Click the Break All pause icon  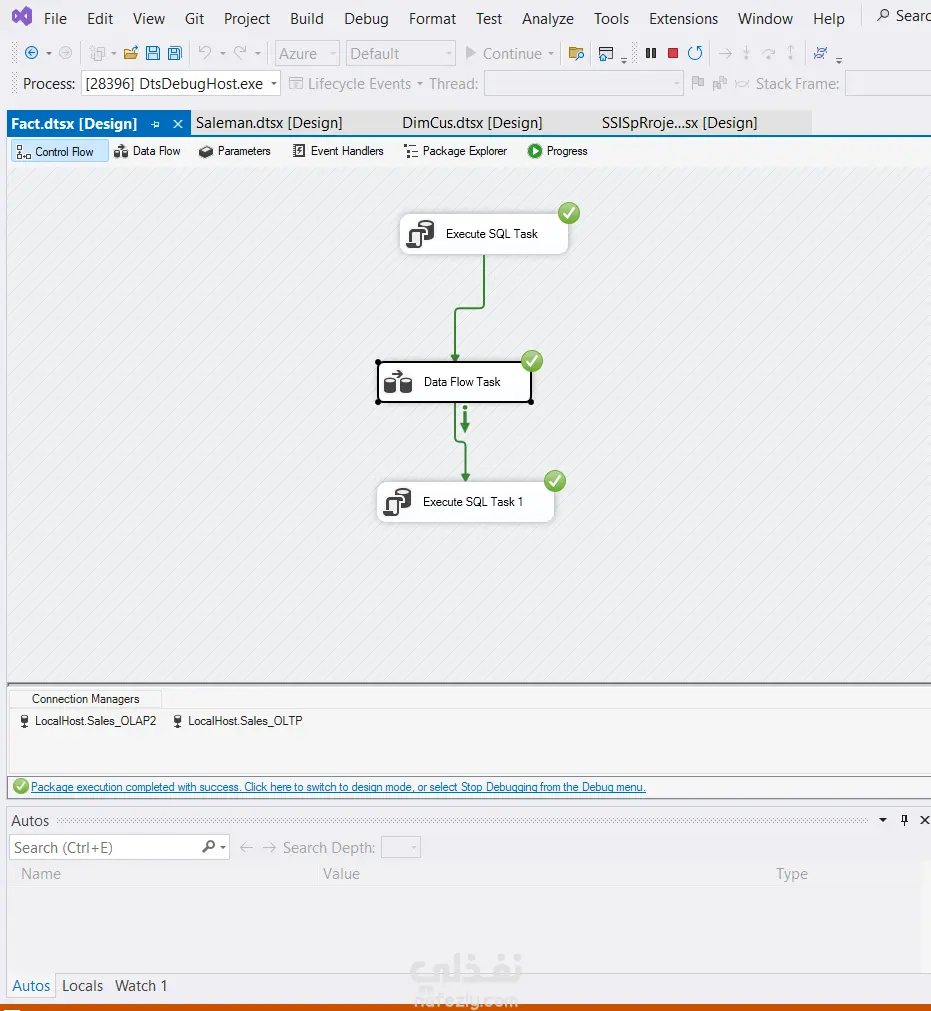click(651, 53)
